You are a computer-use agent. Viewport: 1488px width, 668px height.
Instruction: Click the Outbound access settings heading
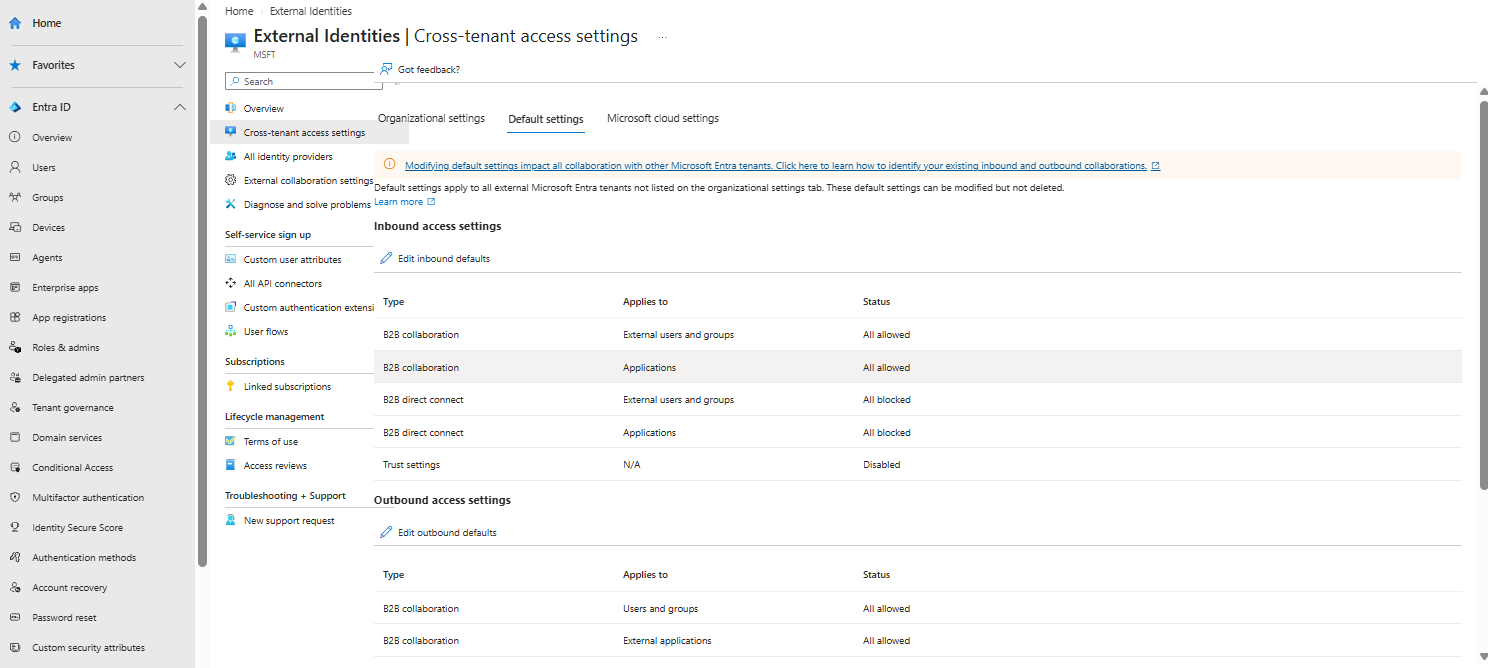442,500
